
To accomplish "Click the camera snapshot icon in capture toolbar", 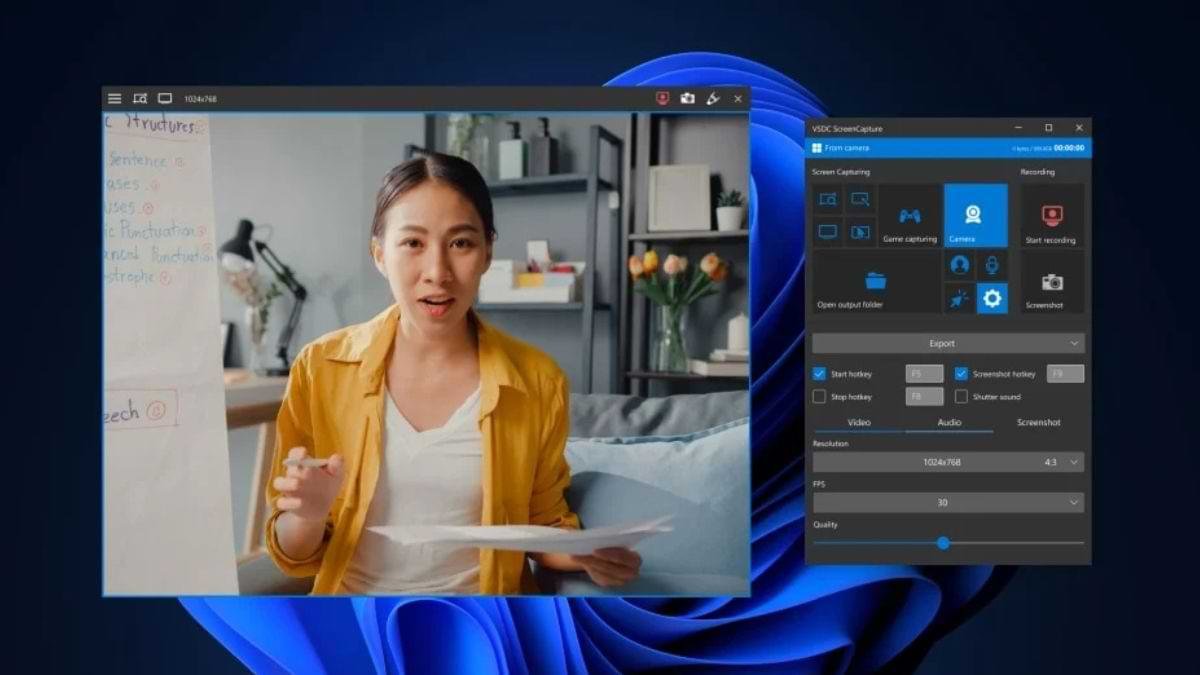I will pos(688,98).
